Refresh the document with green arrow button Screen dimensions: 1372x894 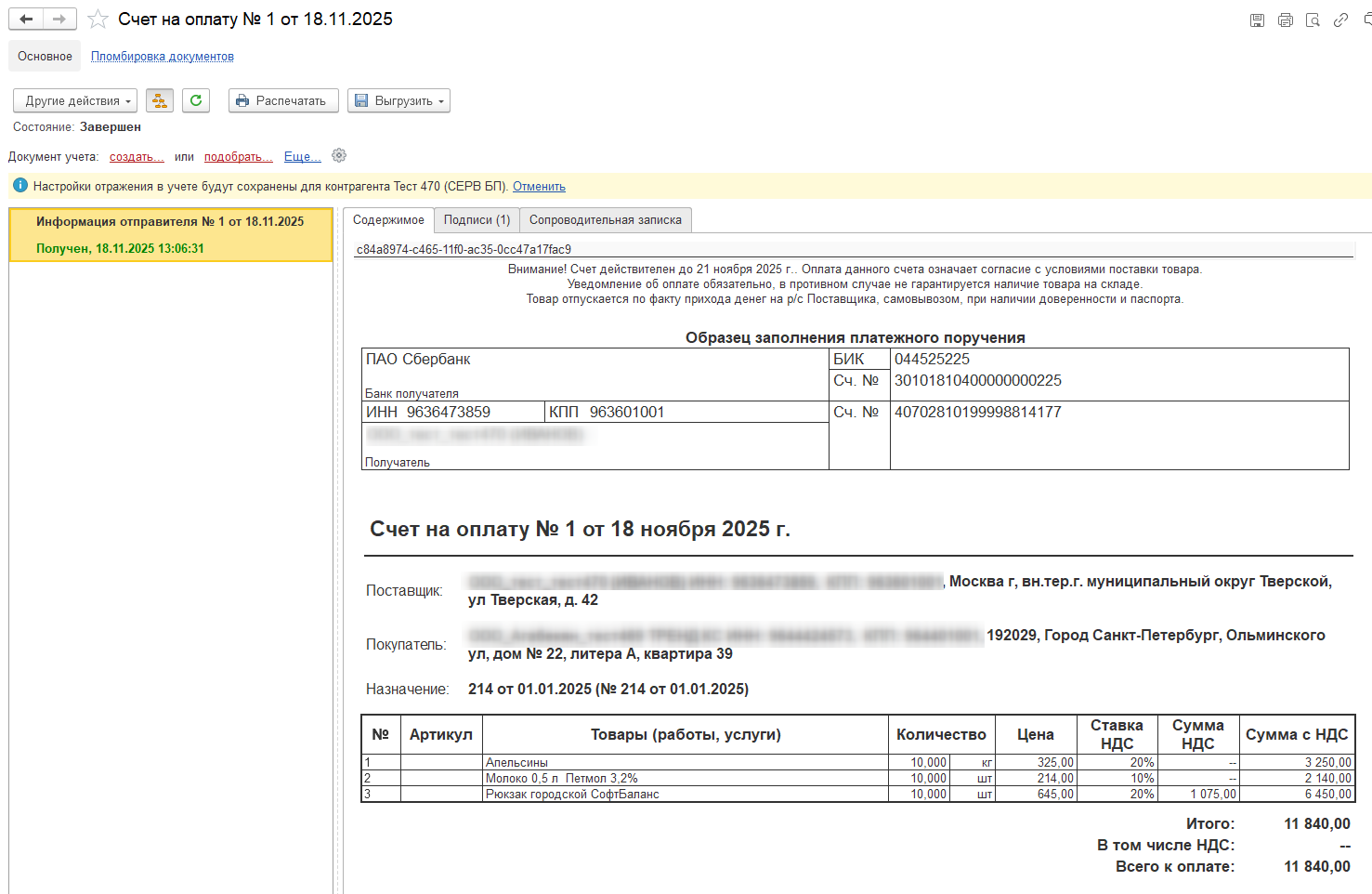[x=196, y=100]
